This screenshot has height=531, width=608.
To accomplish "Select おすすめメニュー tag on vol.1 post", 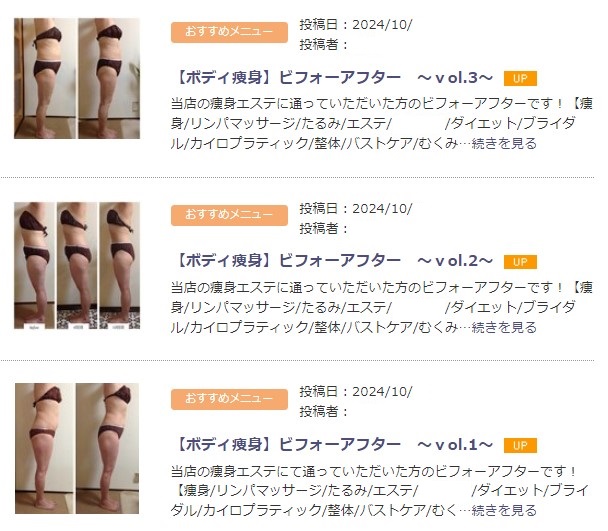I will point(229,399).
